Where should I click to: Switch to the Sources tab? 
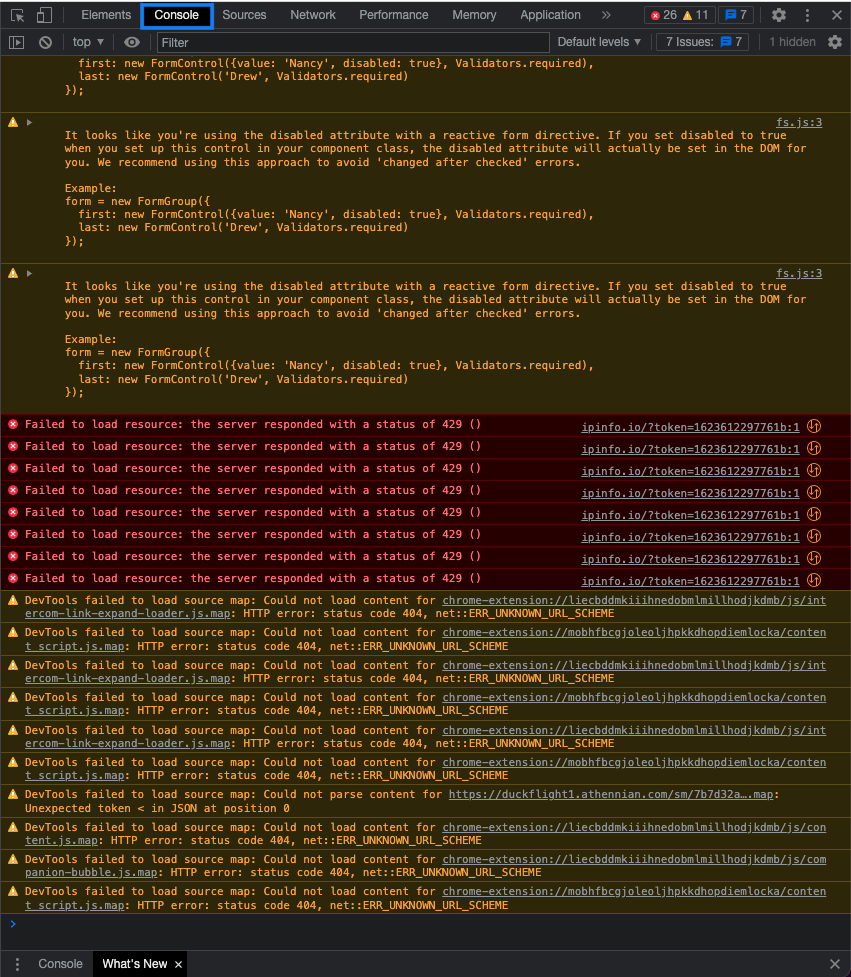pos(244,15)
